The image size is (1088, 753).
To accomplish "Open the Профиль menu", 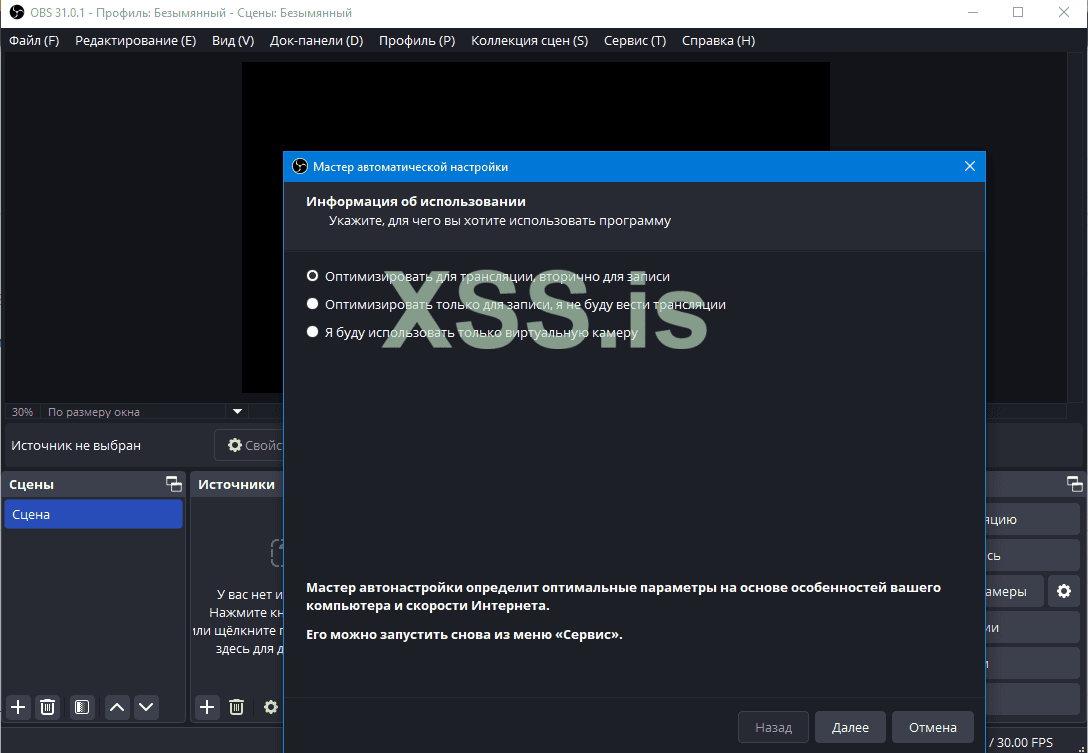I will (x=417, y=40).
